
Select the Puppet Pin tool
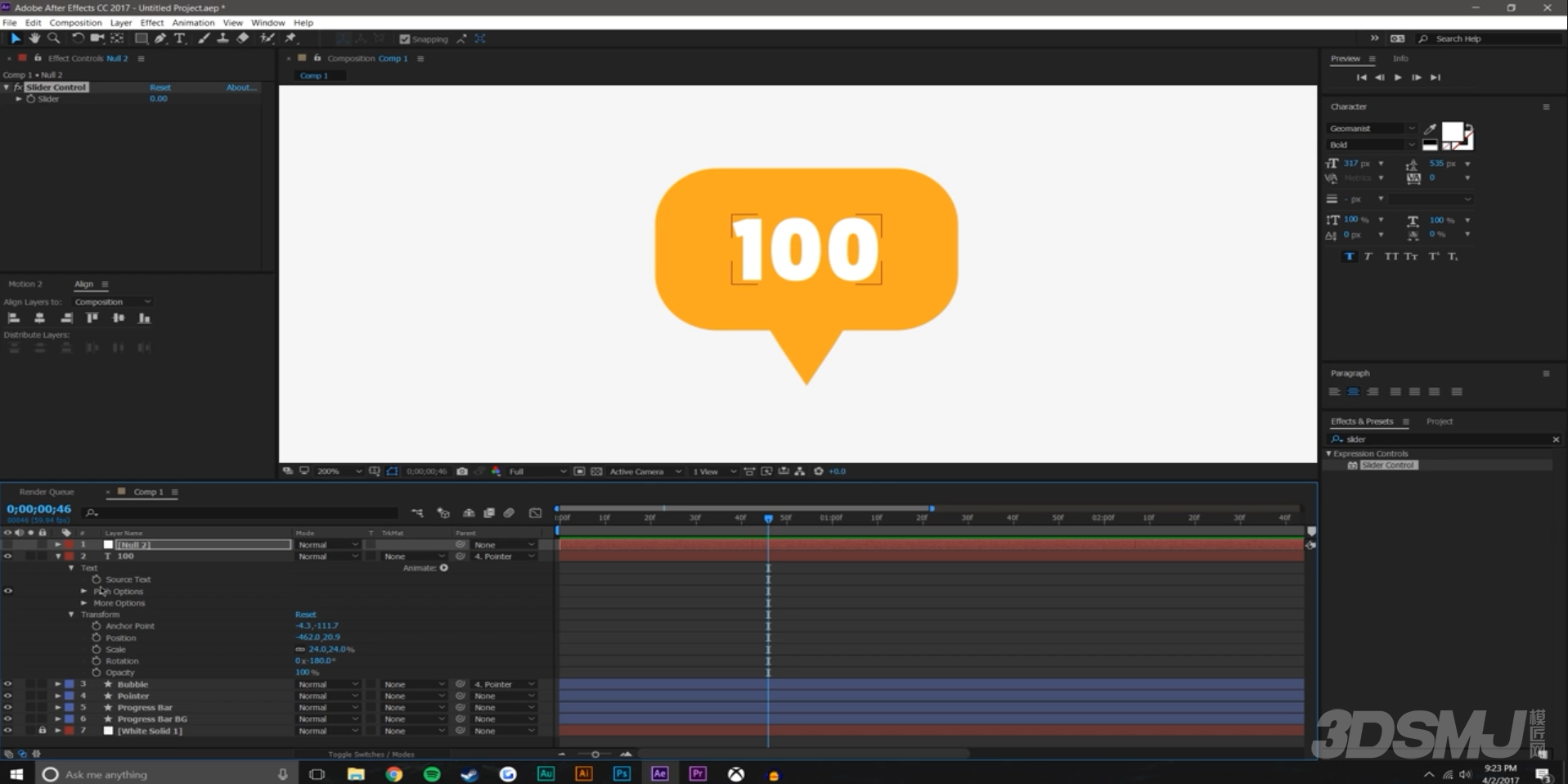[290, 38]
